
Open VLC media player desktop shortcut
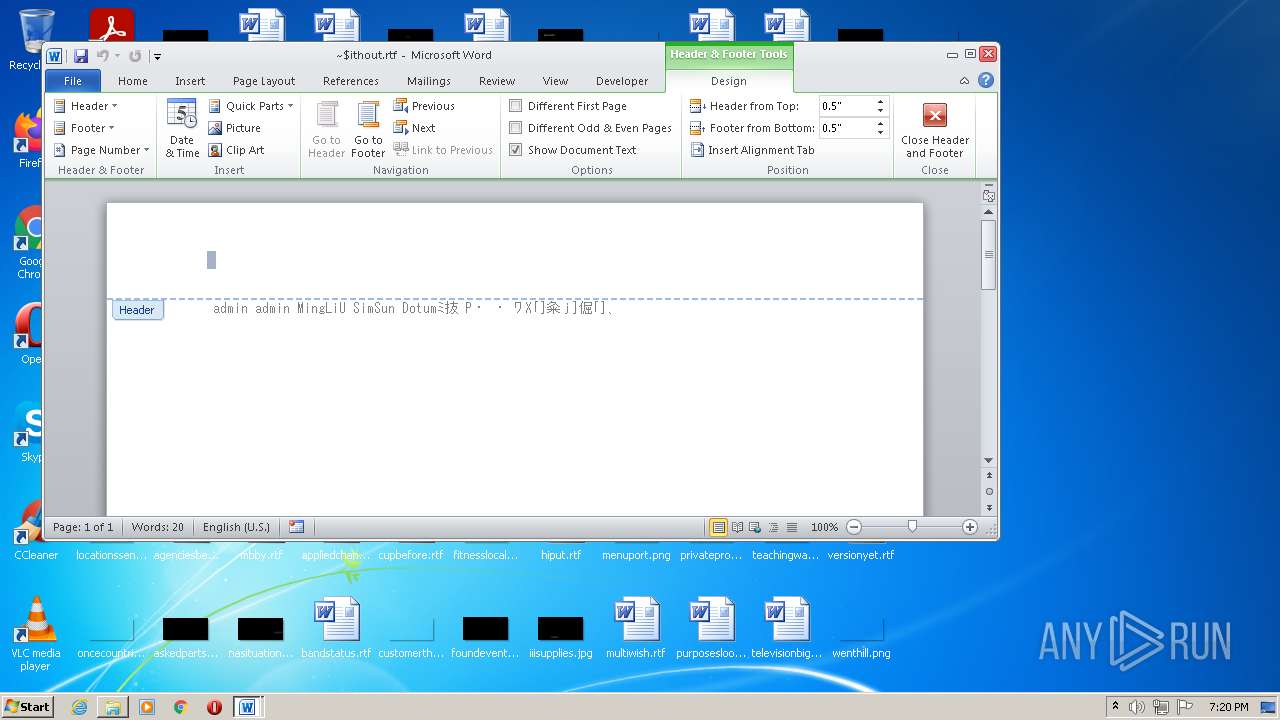36,634
